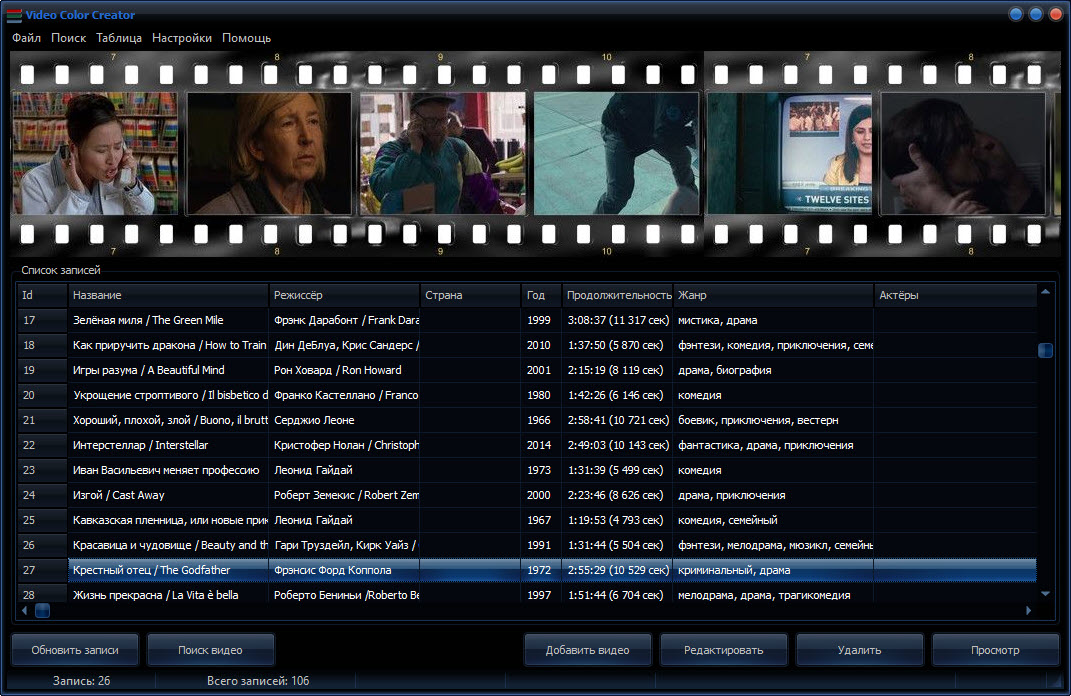
Task: Click horizontal scrollbar right arrow
Action: (x=1029, y=611)
